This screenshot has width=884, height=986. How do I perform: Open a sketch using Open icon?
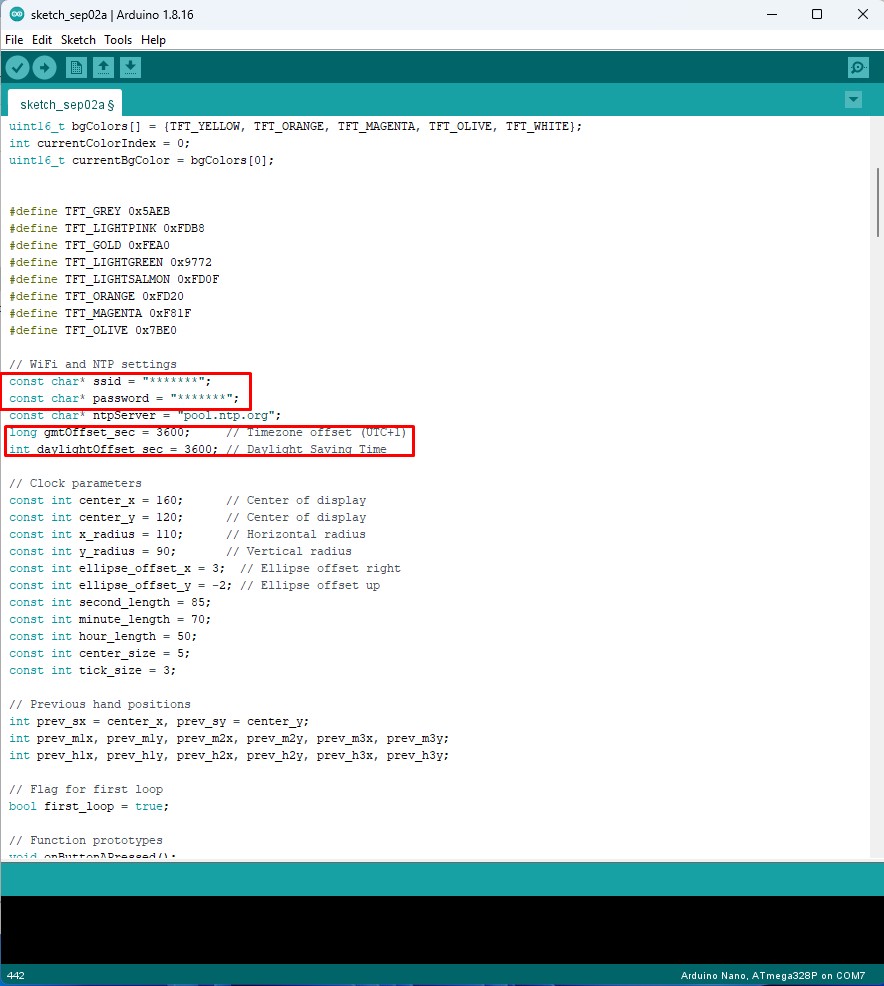[x=103, y=67]
